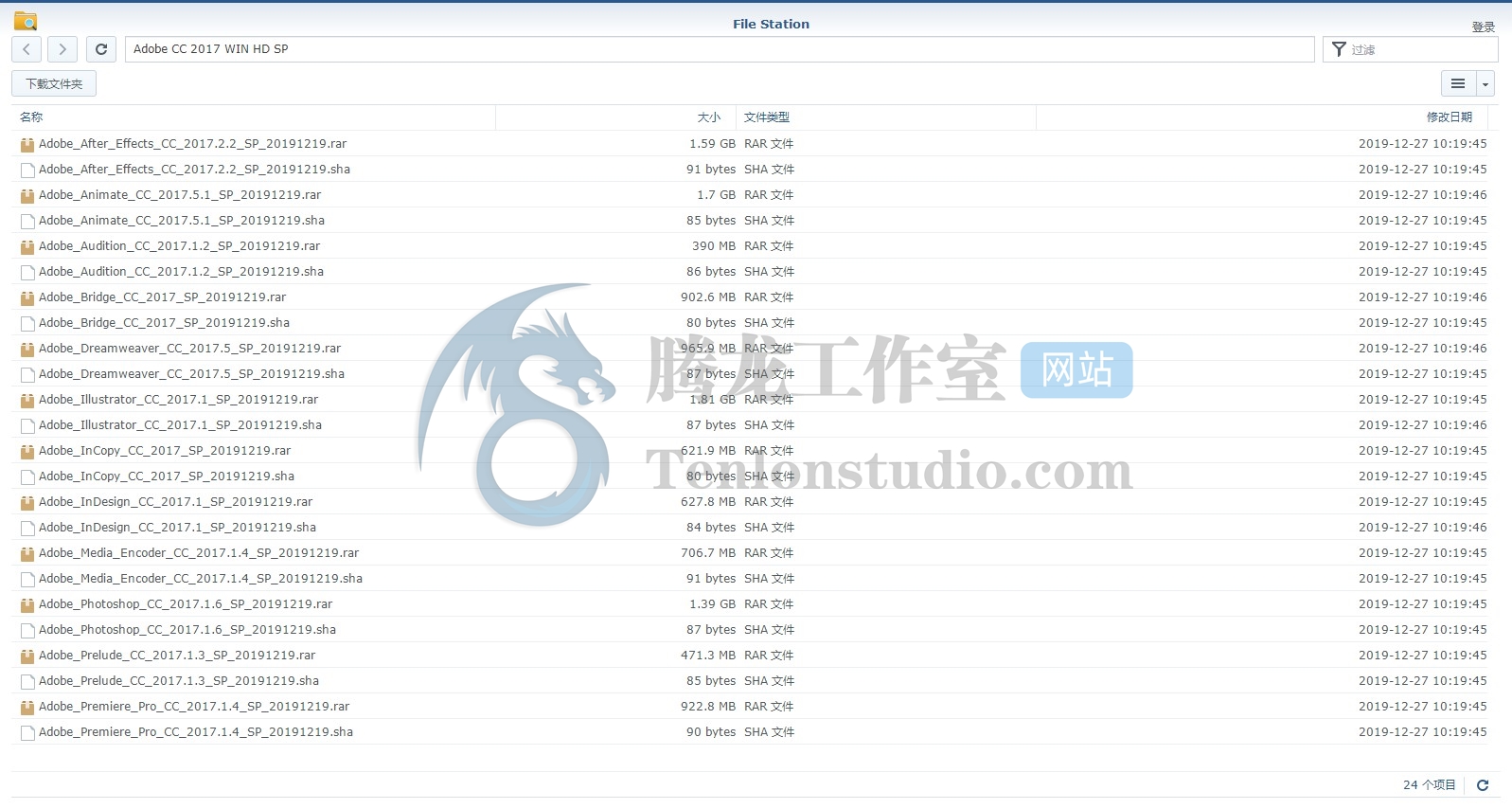Click the RAR icon of the Bridge .rar file
The height and width of the screenshot is (809, 1512).
tap(27, 297)
